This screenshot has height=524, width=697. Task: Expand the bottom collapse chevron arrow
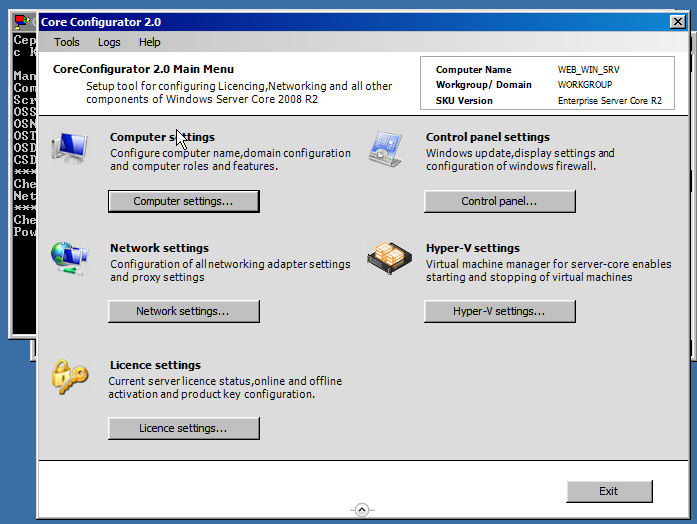[x=362, y=510]
